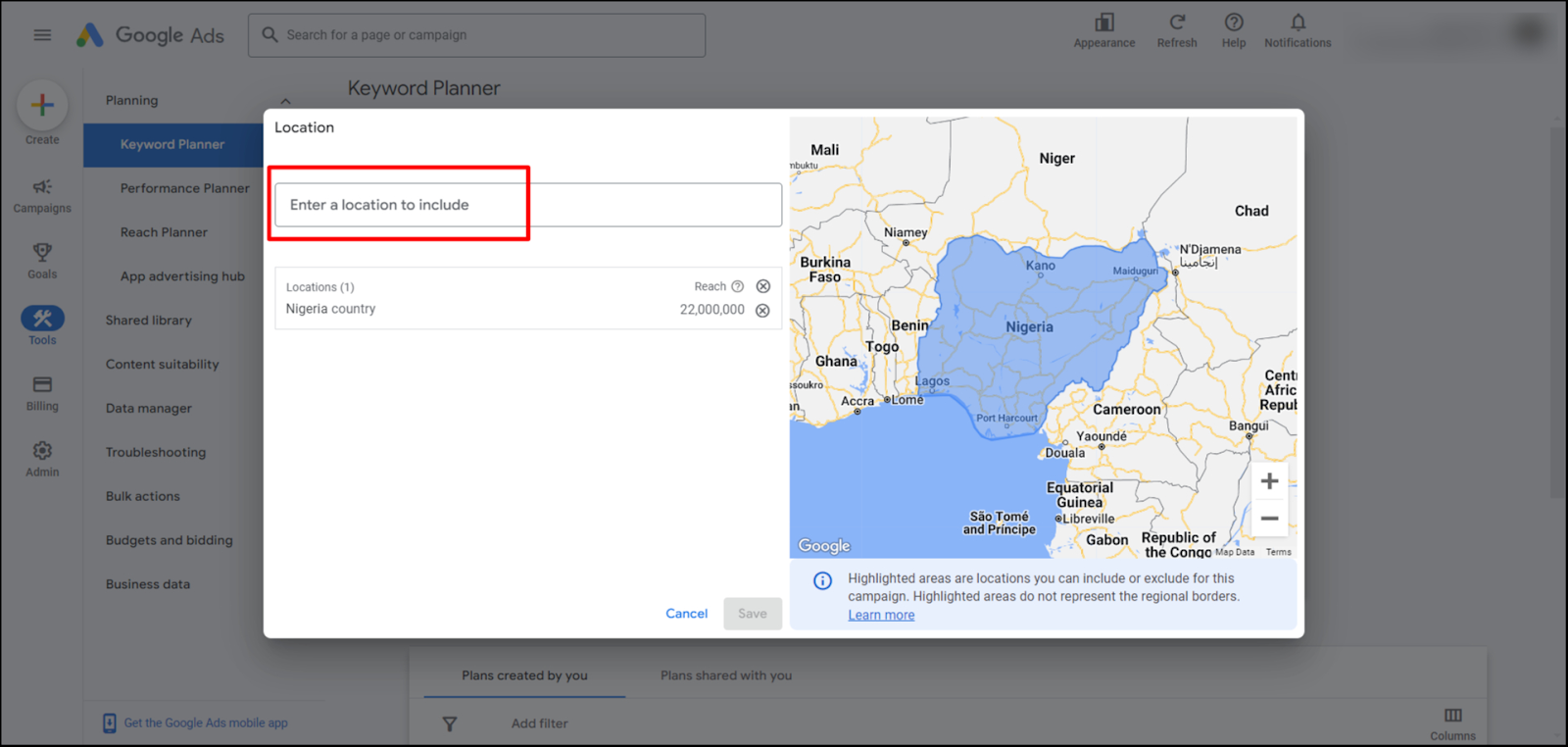Expand Troubleshooting section
The image size is (1568, 747).
(156, 453)
